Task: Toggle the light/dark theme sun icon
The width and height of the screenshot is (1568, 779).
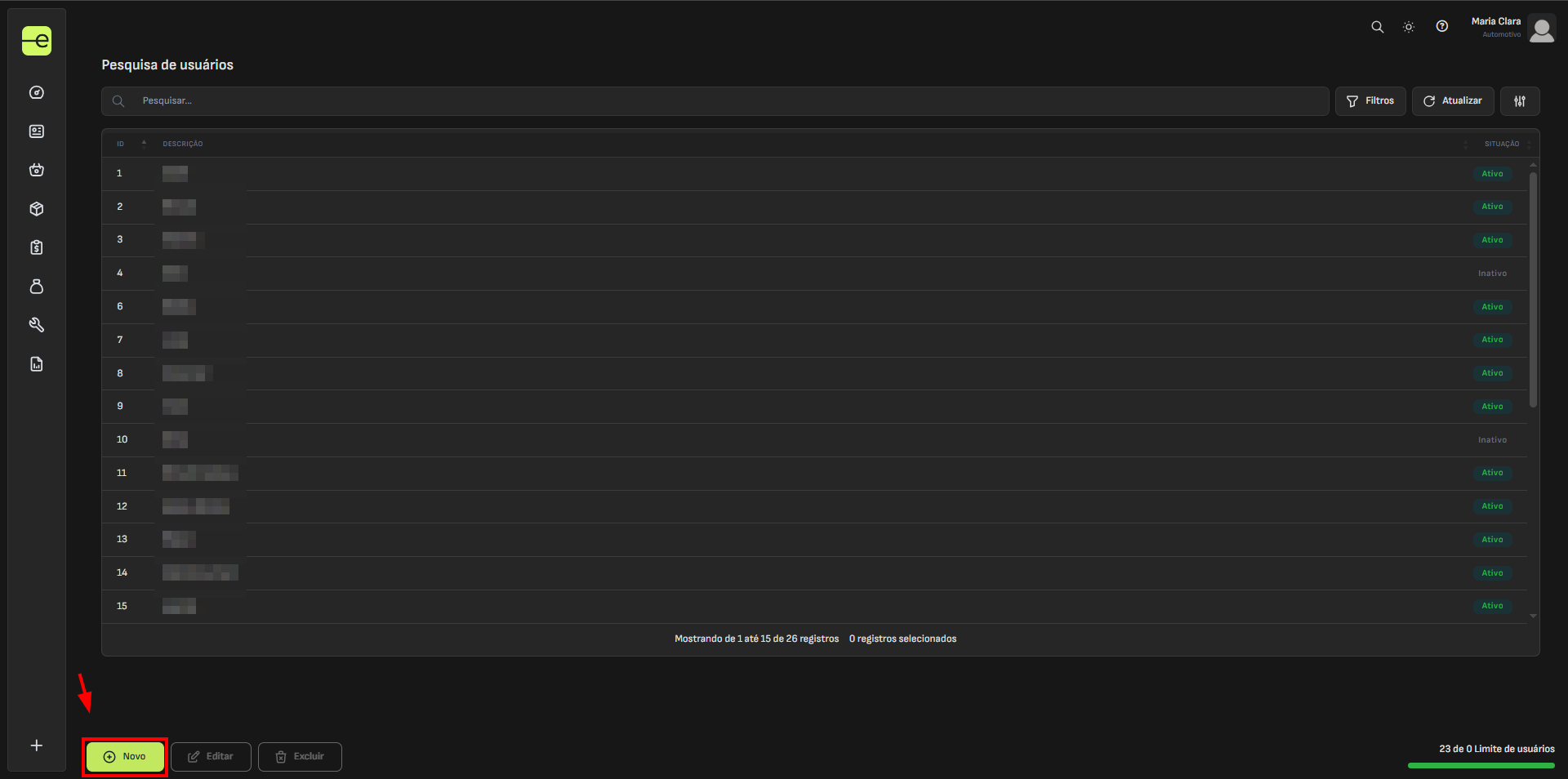Action: click(x=1409, y=27)
